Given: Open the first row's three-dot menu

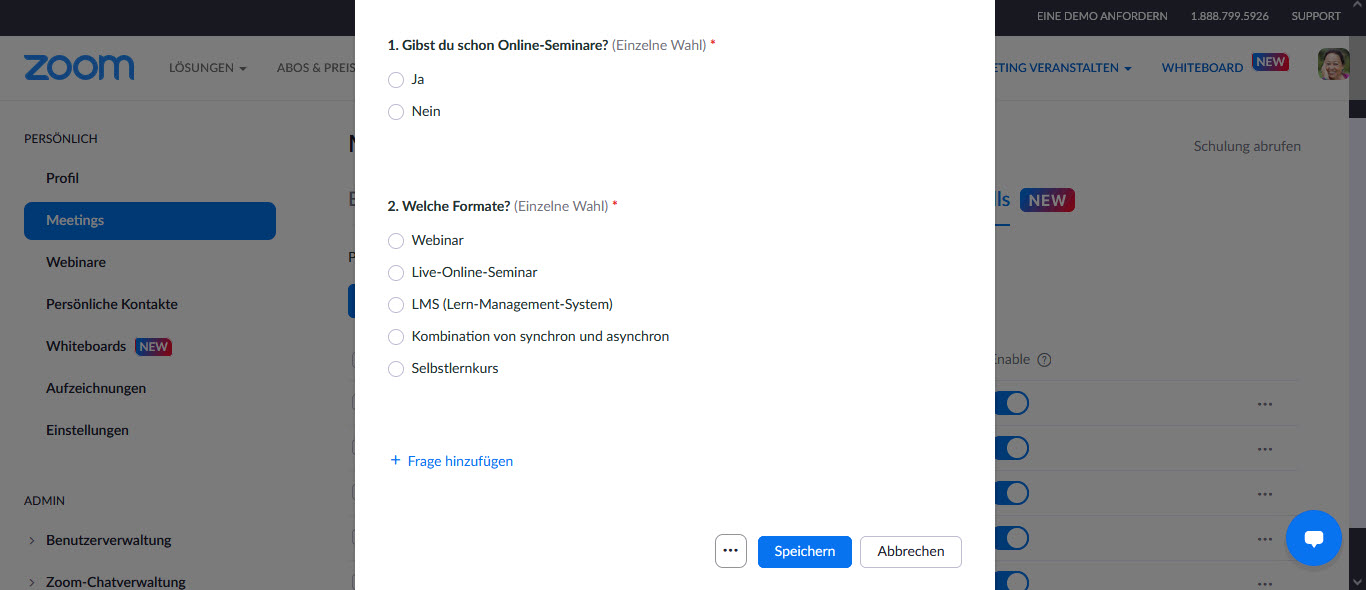Looking at the screenshot, I should 1265,404.
